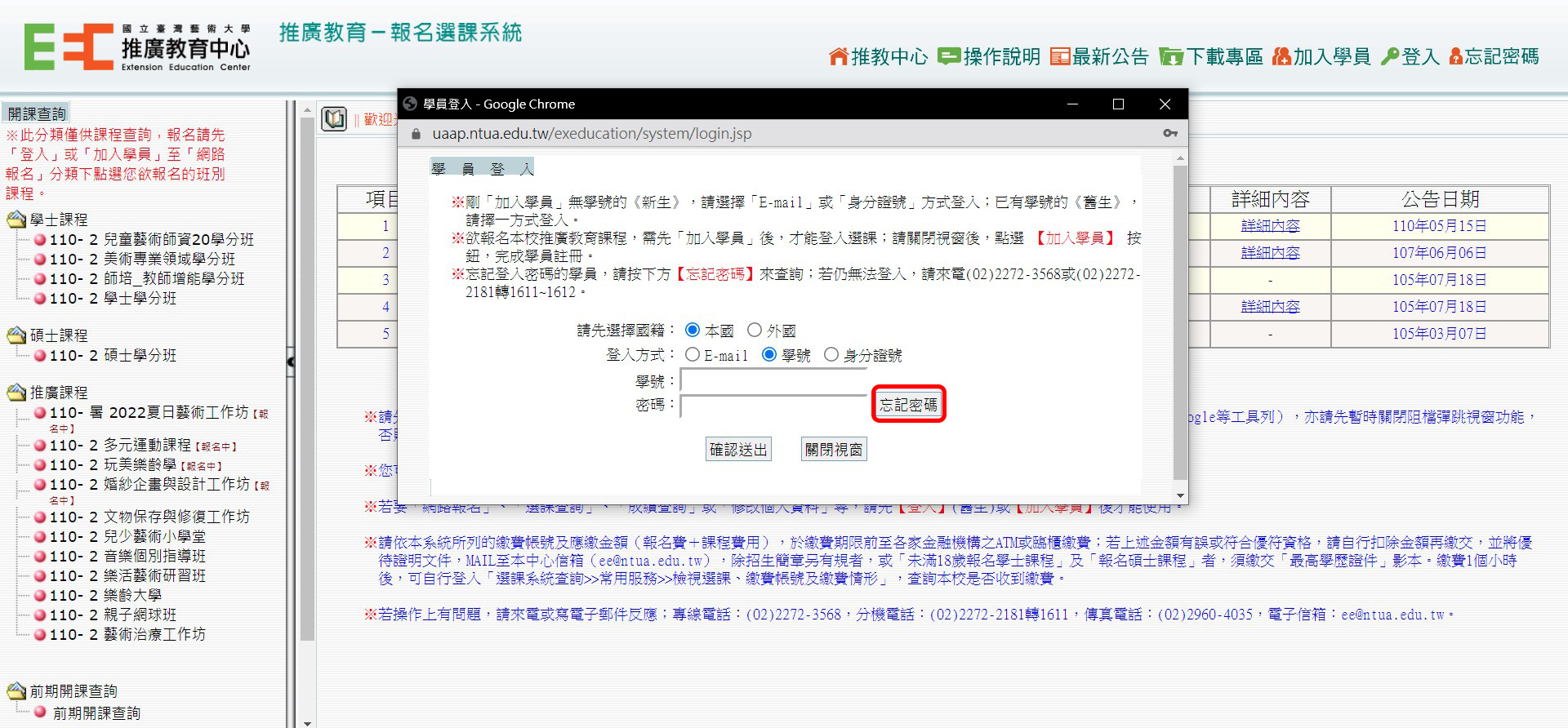Click the 忘記密碼 lock icon in header

click(1455, 56)
